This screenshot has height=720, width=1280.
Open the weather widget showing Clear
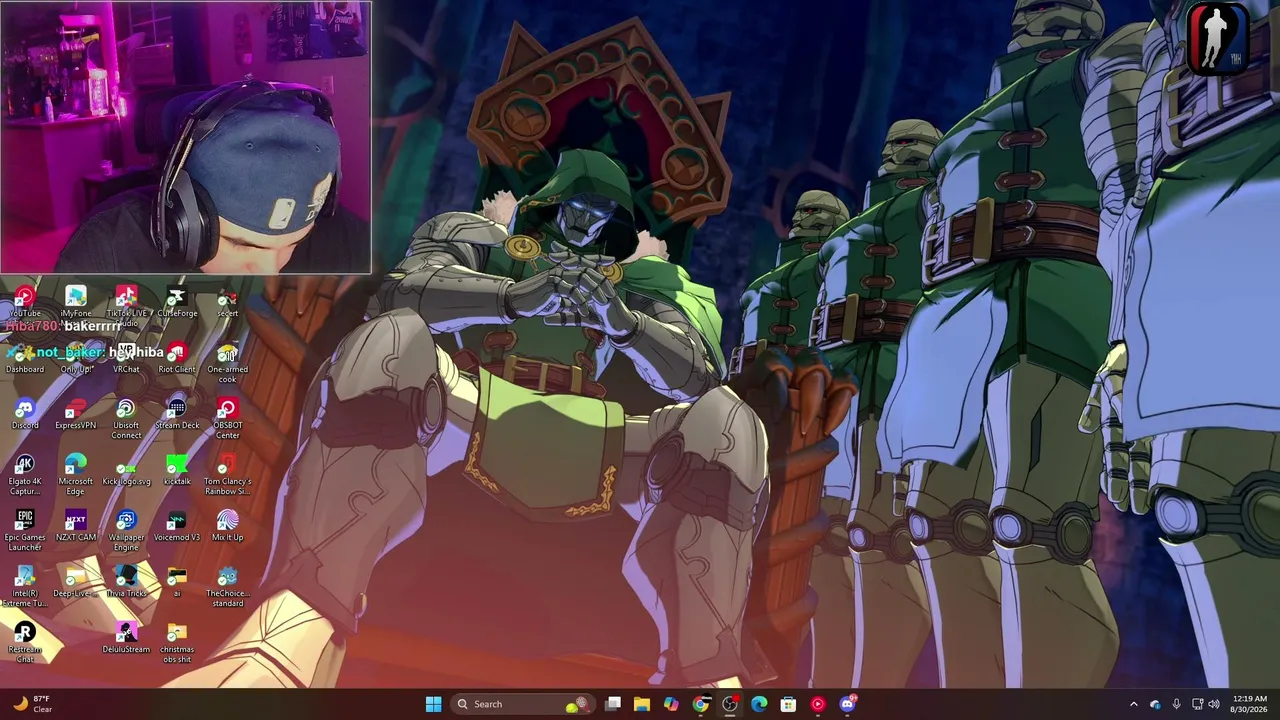point(32,704)
